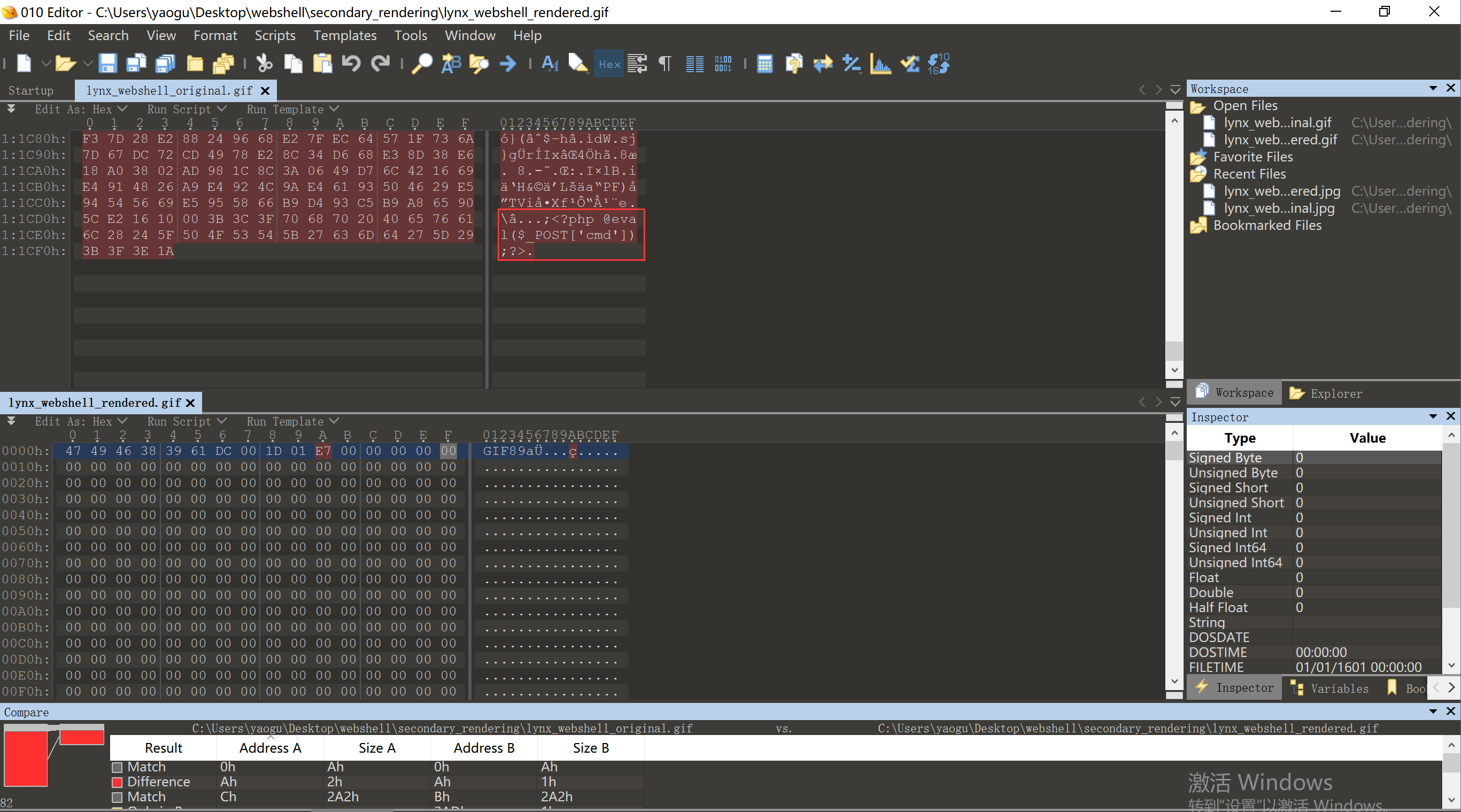
Task: Open lynx_web...ered.jpg in Recent Files
Action: [1281, 191]
